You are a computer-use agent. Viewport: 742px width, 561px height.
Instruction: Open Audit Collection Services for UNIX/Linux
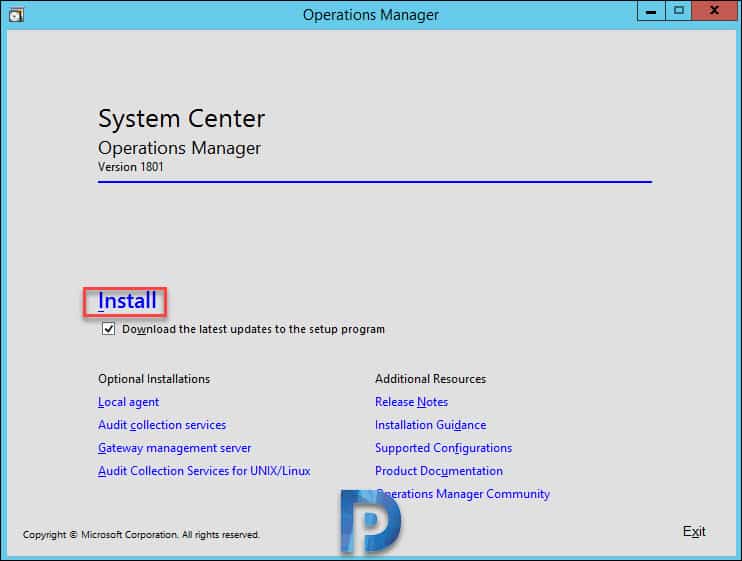(x=204, y=471)
